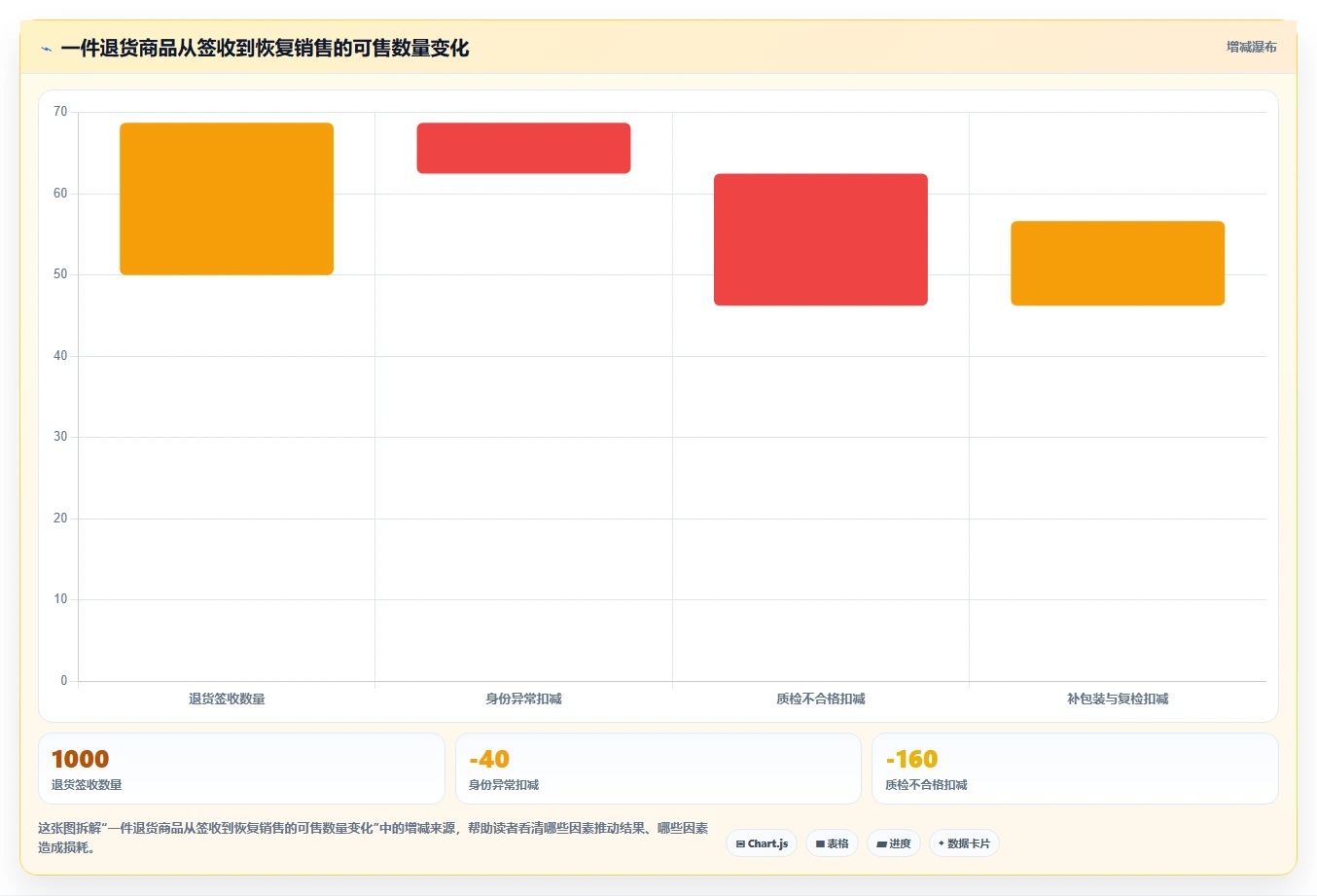Select the 表格 chip
This screenshot has width=1317, height=896.
click(x=832, y=843)
